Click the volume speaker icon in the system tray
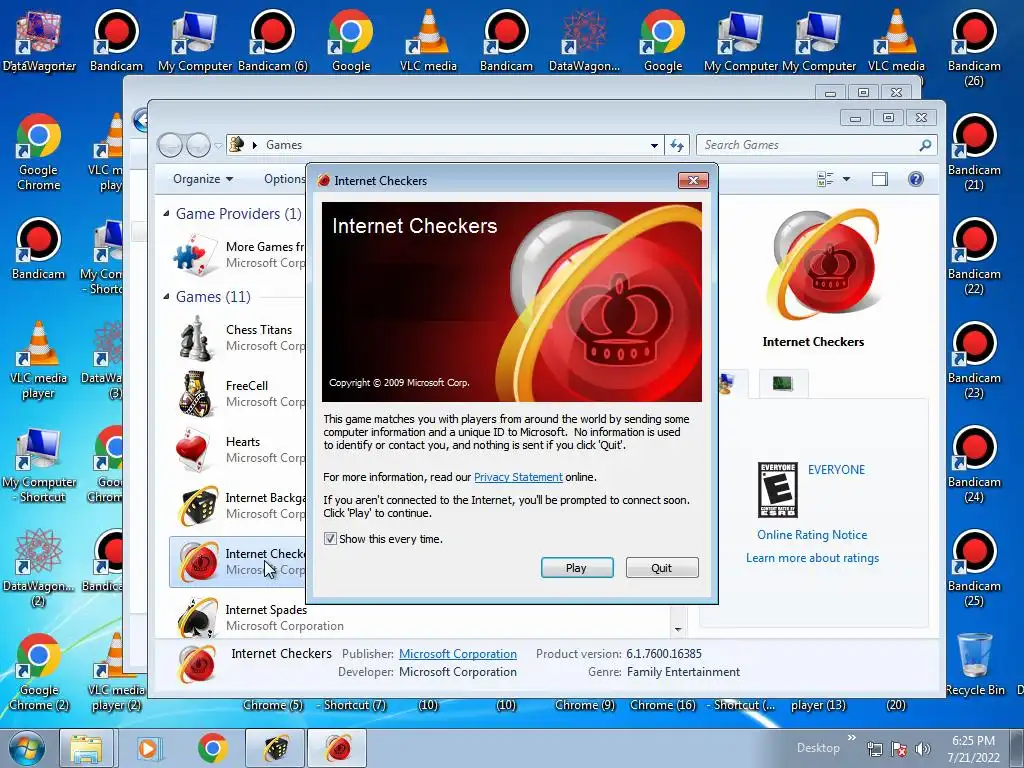Image resolution: width=1024 pixels, height=768 pixels. (922, 749)
